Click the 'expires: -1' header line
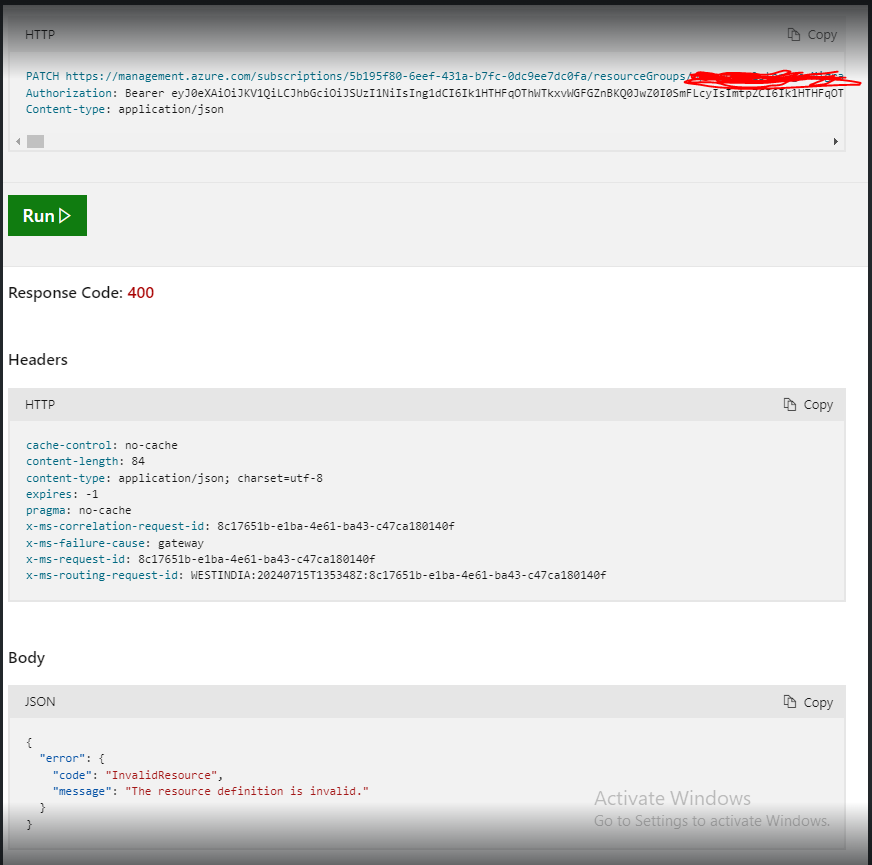872x865 pixels. pos(62,494)
